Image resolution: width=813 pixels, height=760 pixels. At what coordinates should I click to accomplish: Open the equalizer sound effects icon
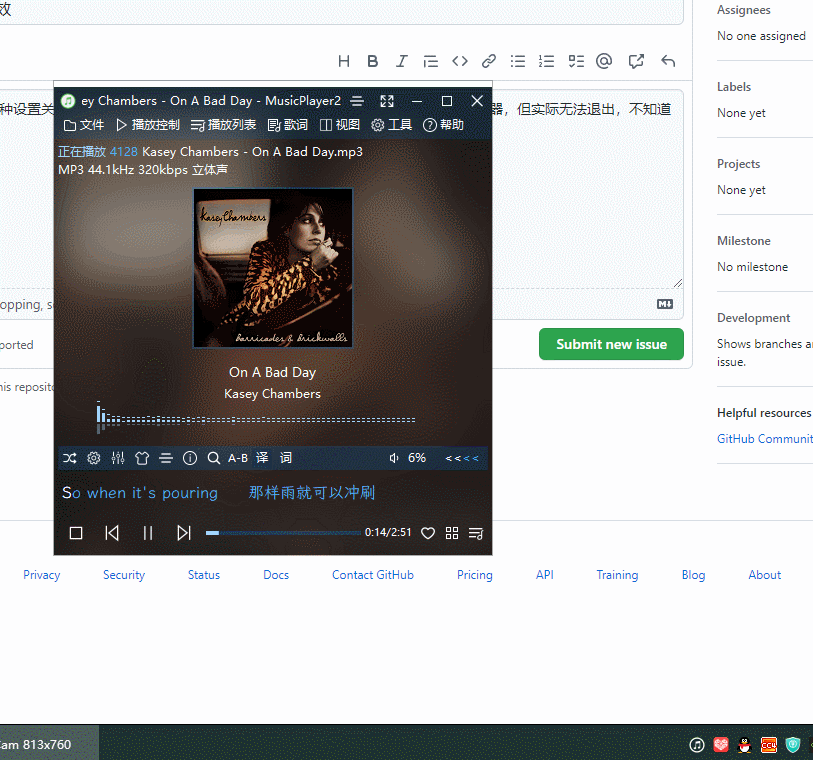click(118, 457)
